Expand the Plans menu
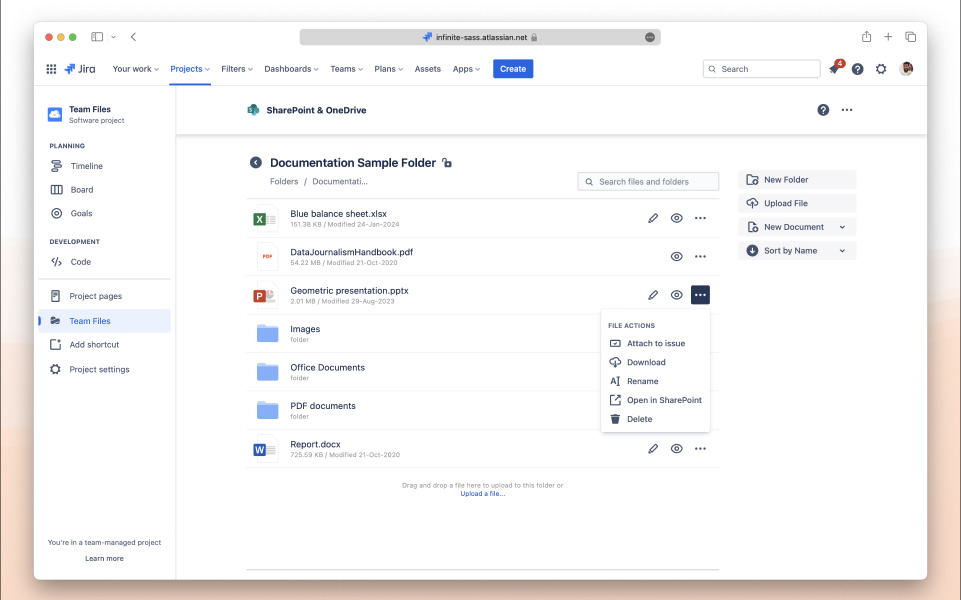The image size is (961, 600). (x=389, y=69)
